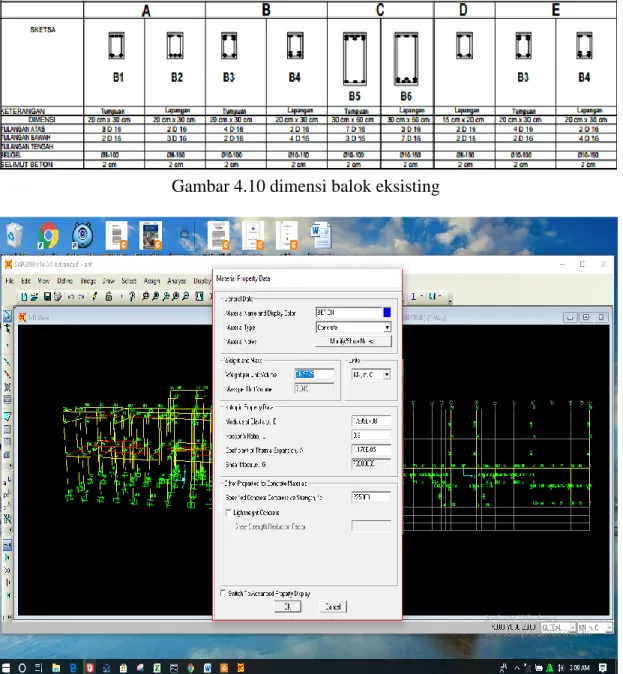
Task: Open the GLOBAL coordinate system dropdown
Action: click(573, 628)
